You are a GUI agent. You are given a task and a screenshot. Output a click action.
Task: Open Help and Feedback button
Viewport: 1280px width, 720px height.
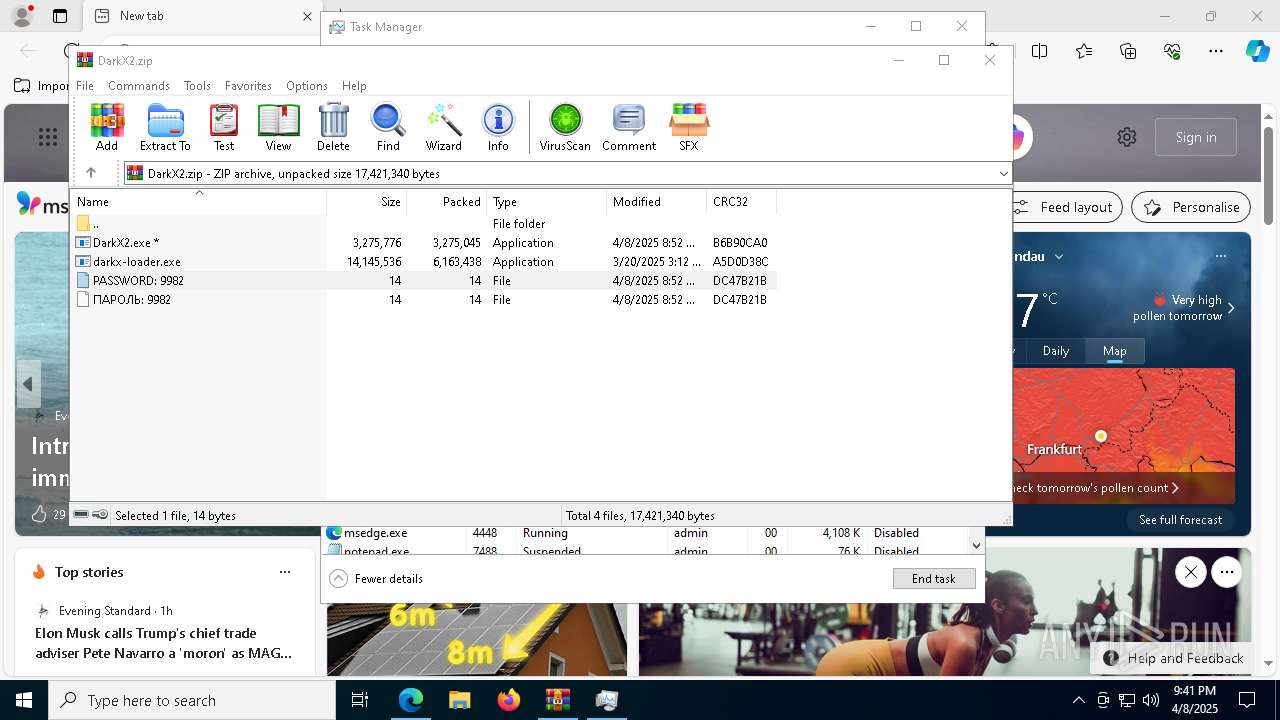click(1174, 658)
